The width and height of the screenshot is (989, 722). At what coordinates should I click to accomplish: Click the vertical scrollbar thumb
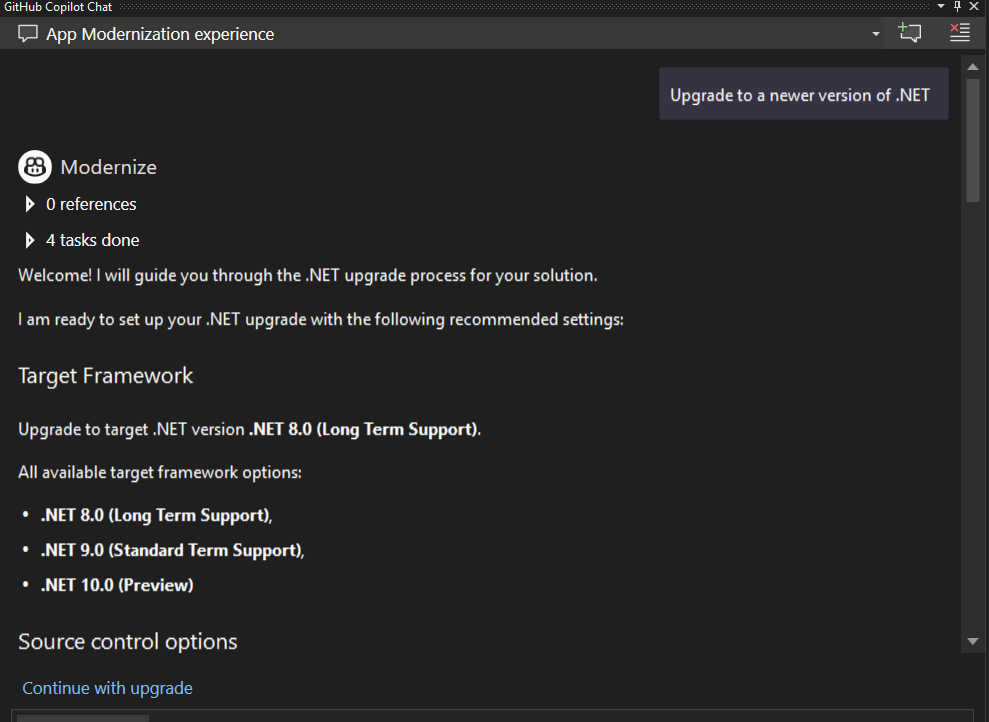pos(973,140)
